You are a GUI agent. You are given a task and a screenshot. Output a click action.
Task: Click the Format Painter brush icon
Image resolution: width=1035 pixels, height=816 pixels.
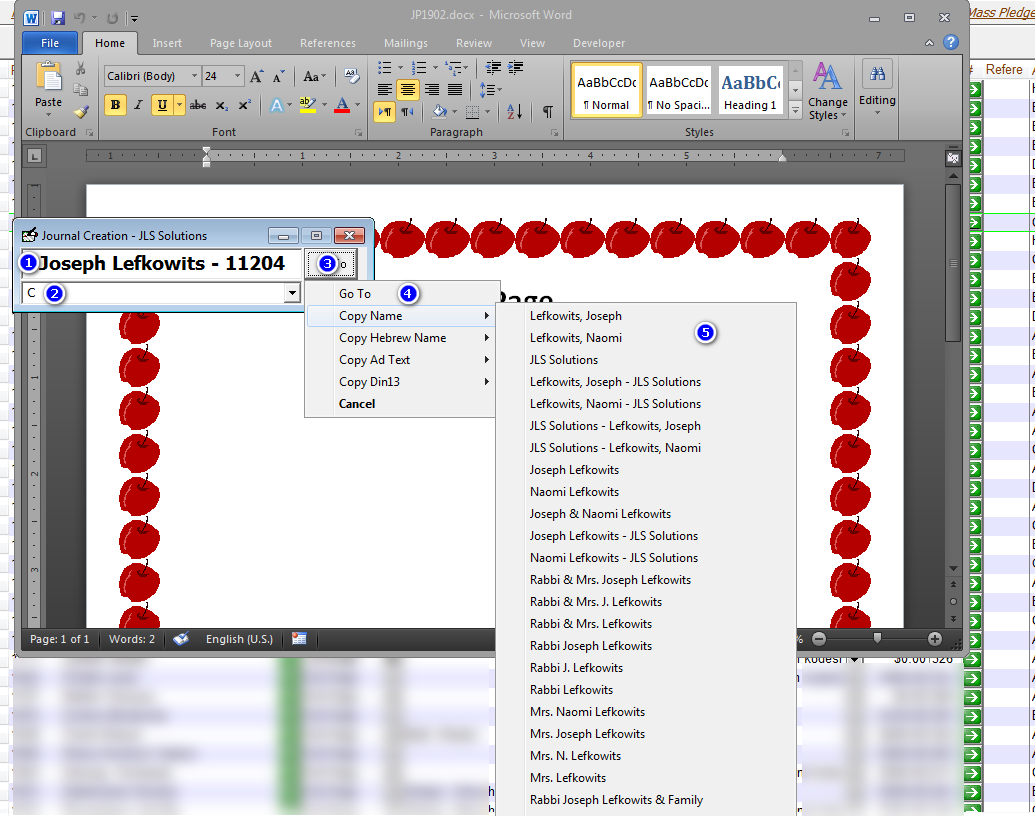(x=81, y=111)
